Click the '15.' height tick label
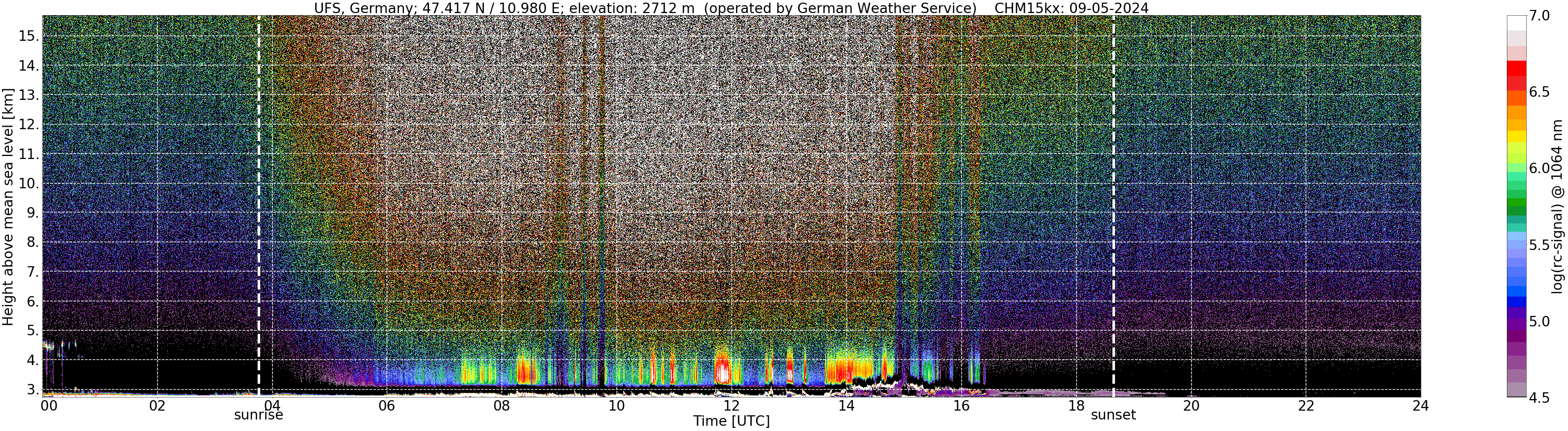This screenshot has width=1568, height=431. [x=29, y=37]
